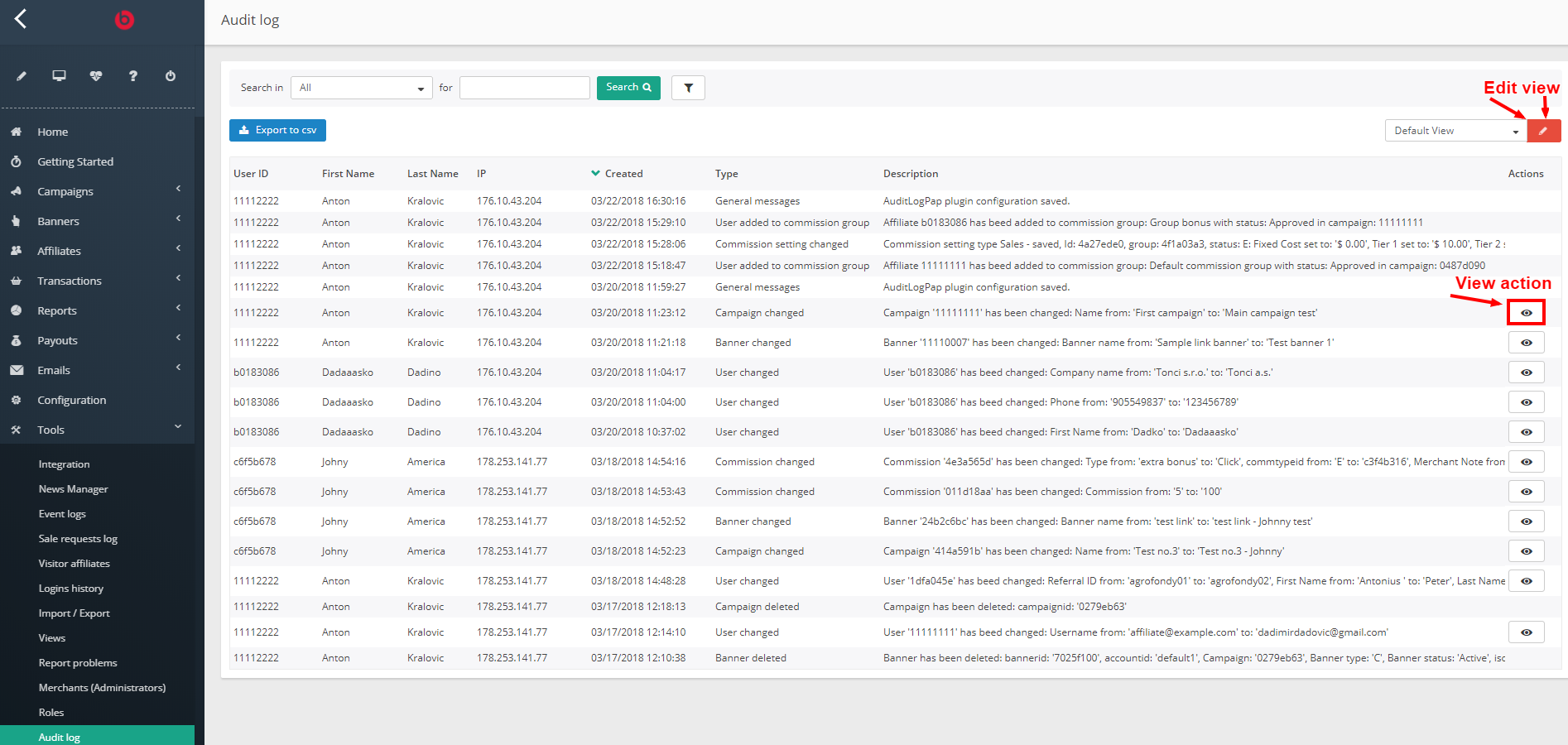This screenshot has height=745, width=1568.
Task: Click the red edit view pencil button
Action: tap(1544, 131)
